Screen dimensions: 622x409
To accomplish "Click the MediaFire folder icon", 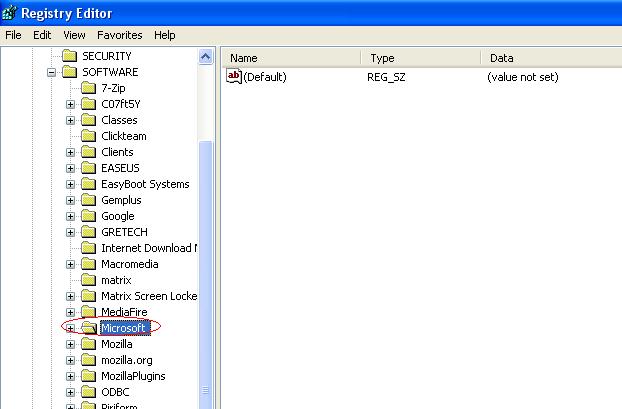I will [88, 312].
